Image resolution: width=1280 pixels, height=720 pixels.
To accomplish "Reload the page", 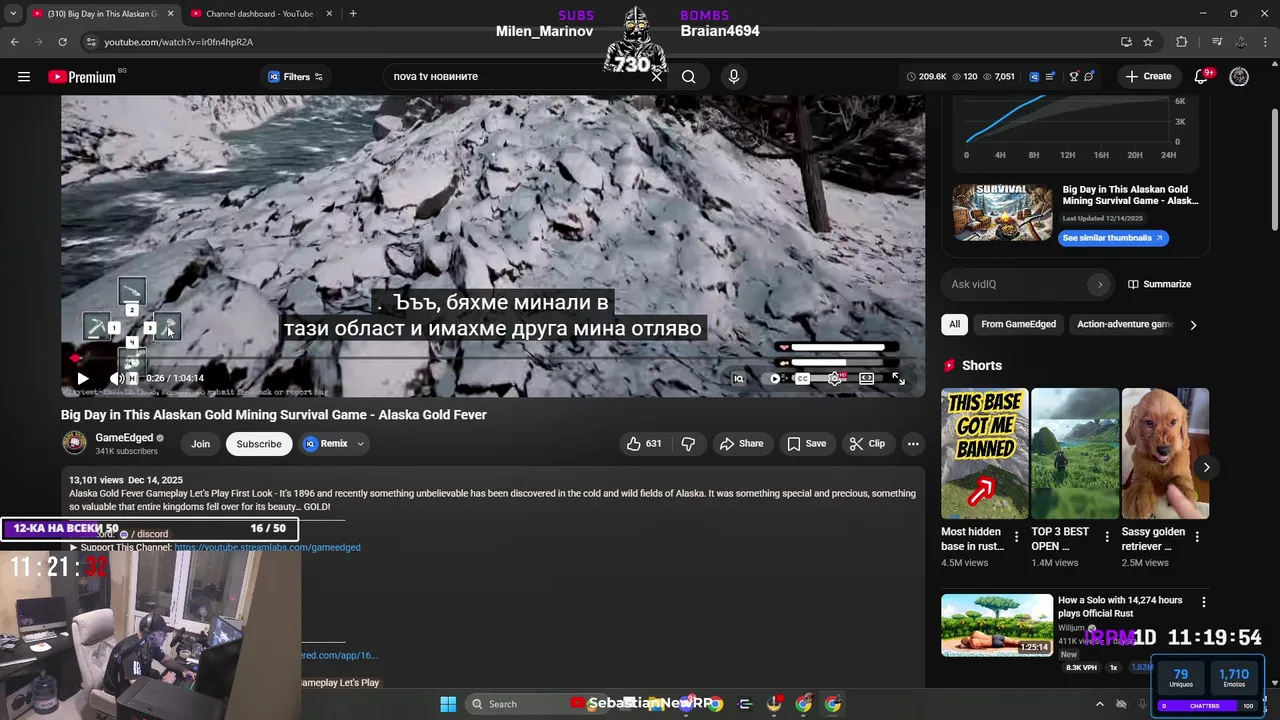I will pyautogui.click(x=62, y=42).
